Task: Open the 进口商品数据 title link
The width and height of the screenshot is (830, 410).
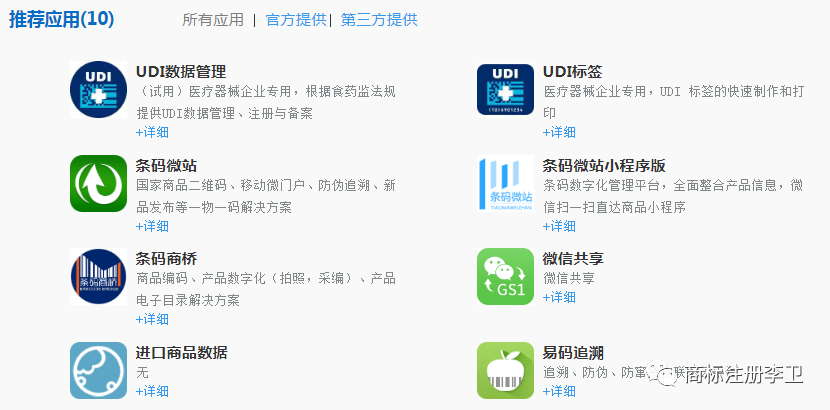Action: (x=182, y=352)
